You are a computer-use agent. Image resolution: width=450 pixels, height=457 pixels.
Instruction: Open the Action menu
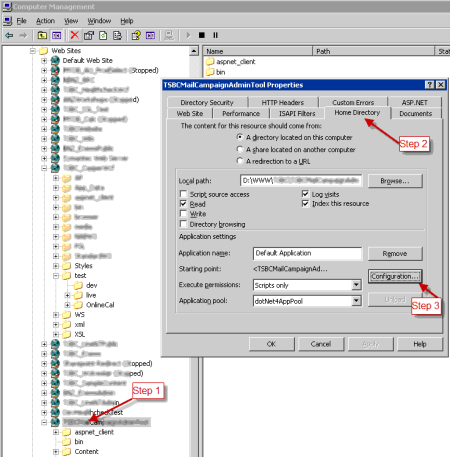[45, 21]
